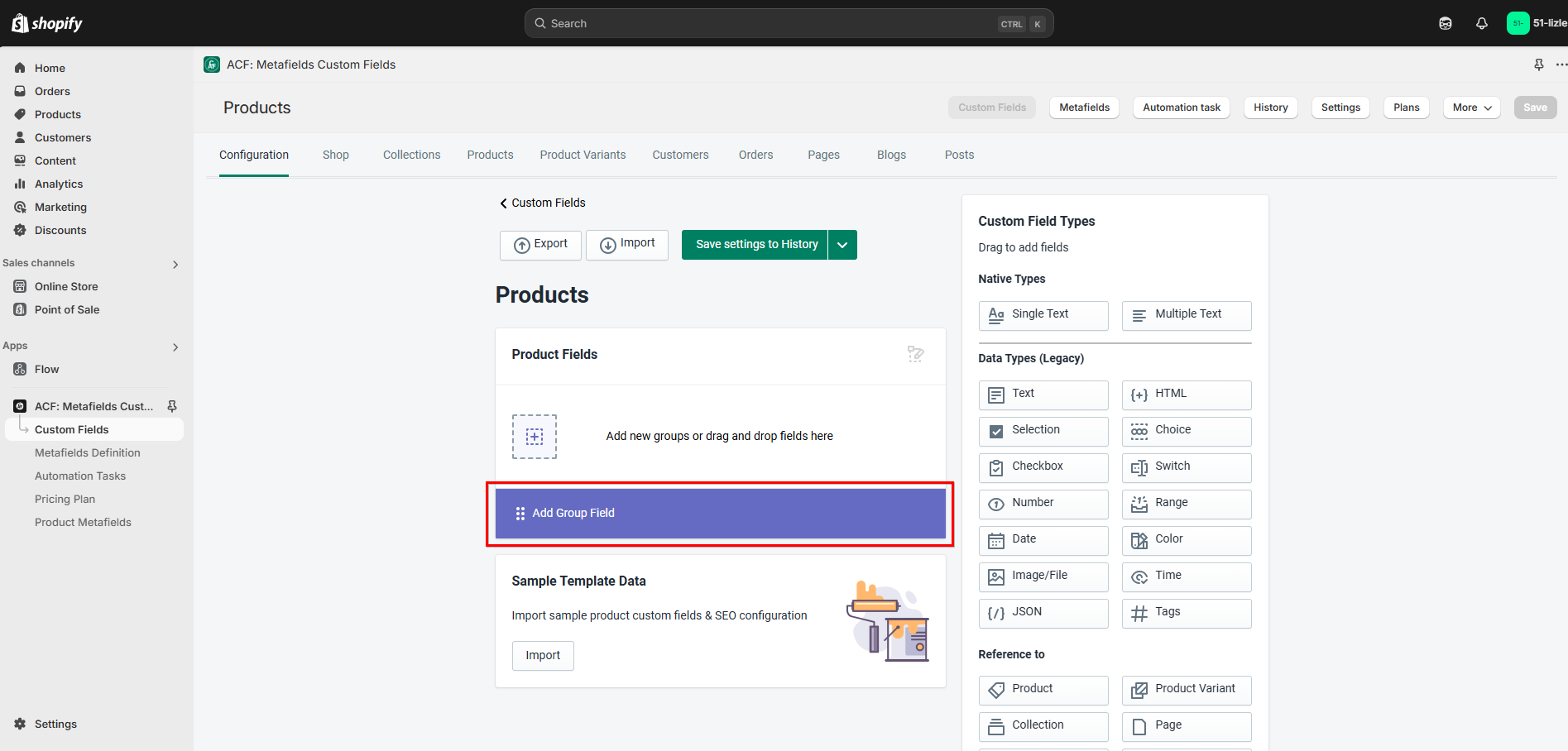
Task: Switch to the Collections tab
Action: [x=411, y=155]
